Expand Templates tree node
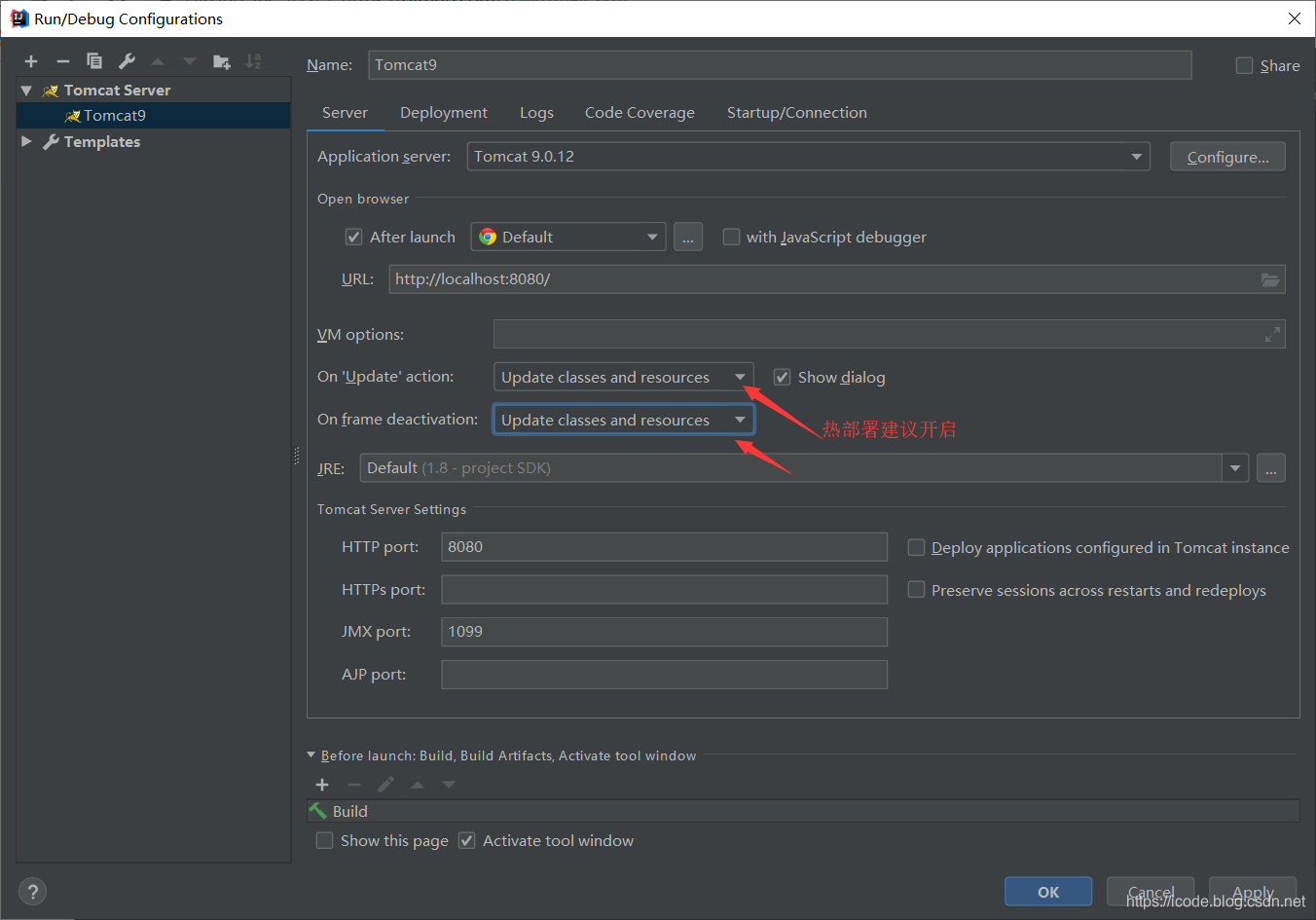The width and height of the screenshot is (1316, 920). [x=26, y=141]
